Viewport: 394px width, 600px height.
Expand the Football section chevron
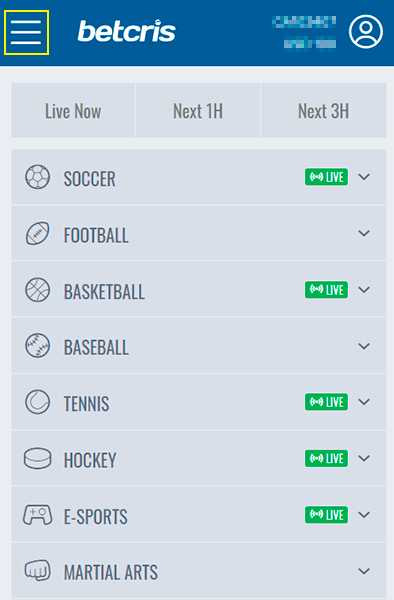point(364,233)
